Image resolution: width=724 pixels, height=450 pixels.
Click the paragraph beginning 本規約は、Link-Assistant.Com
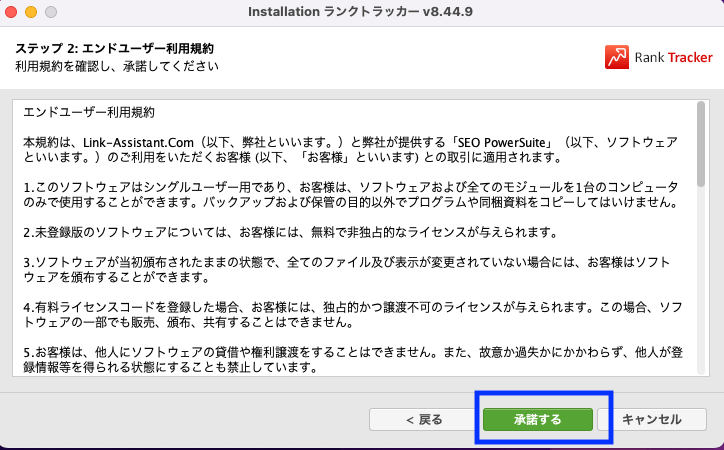pos(350,150)
